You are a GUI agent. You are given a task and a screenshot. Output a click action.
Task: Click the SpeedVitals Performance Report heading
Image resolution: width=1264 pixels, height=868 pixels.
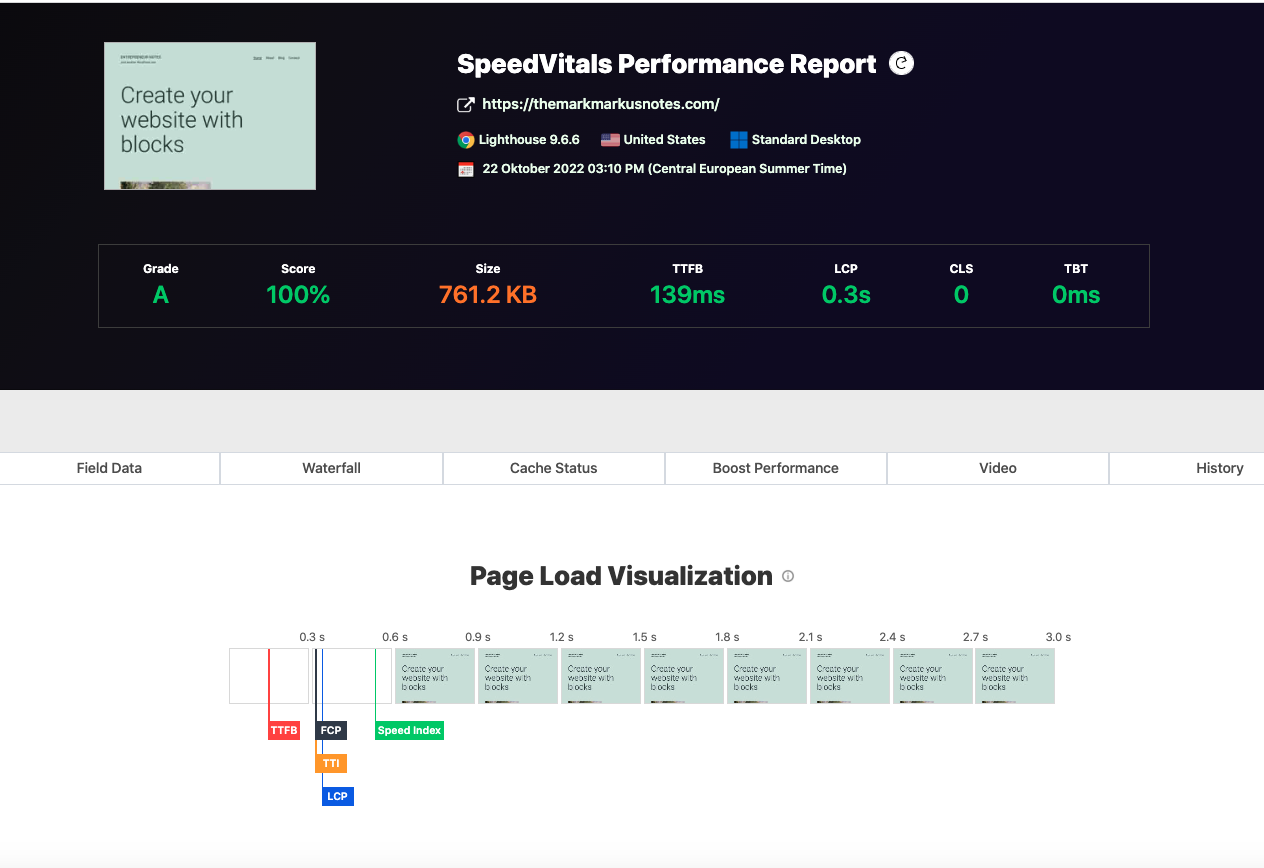coord(667,64)
